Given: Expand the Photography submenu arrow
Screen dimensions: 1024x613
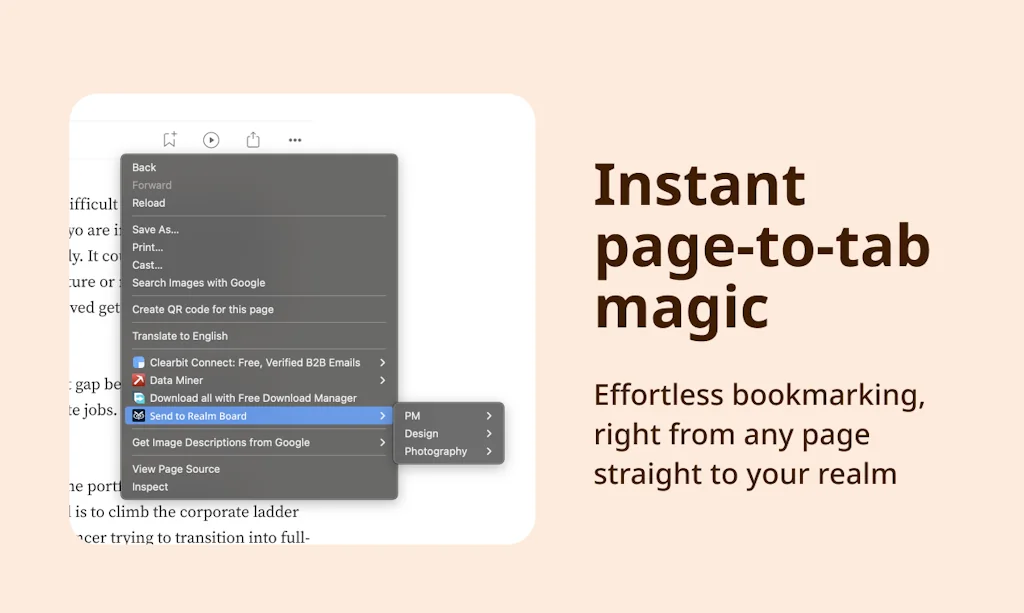Looking at the screenshot, I should click(x=489, y=452).
